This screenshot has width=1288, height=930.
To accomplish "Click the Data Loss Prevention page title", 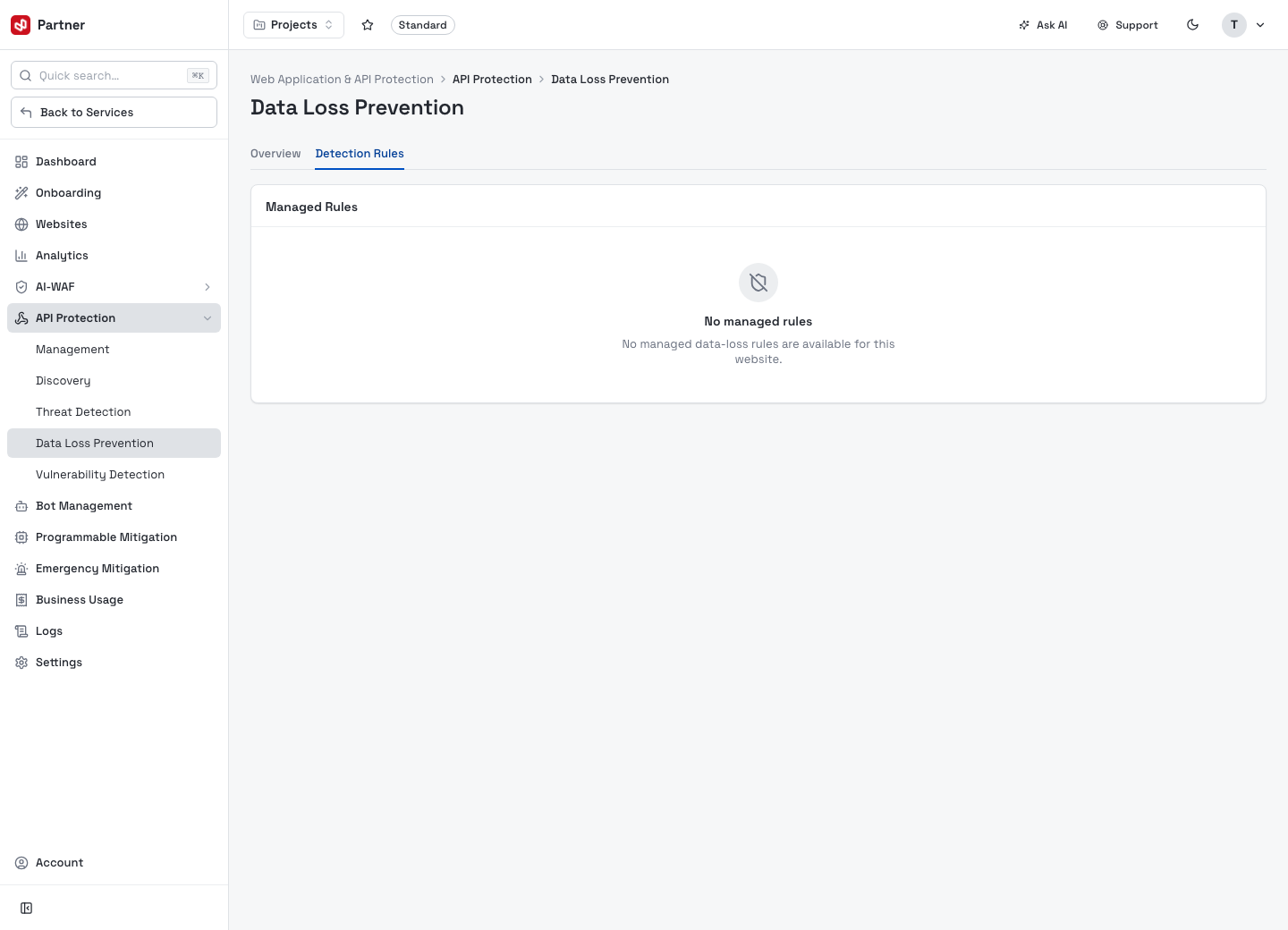I will (x=357, y=107).
